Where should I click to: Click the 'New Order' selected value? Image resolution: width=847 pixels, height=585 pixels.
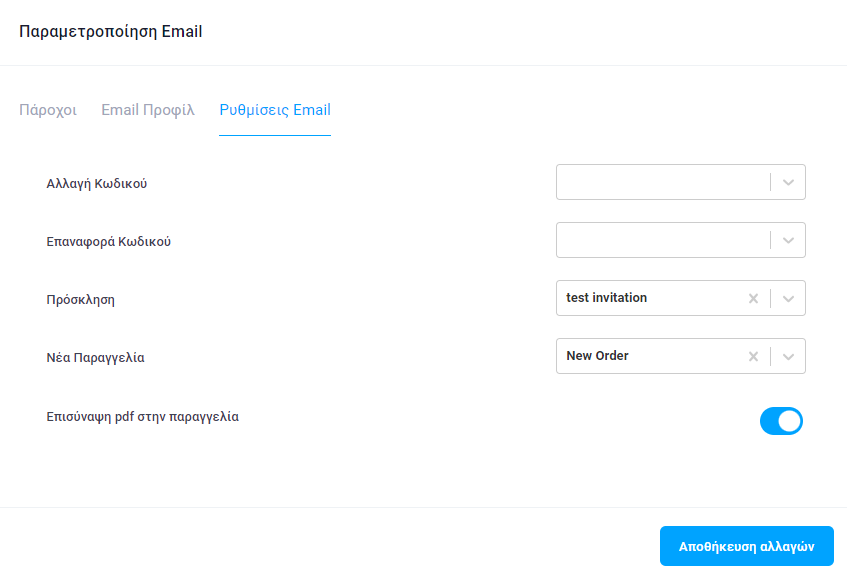coord(597,355)
